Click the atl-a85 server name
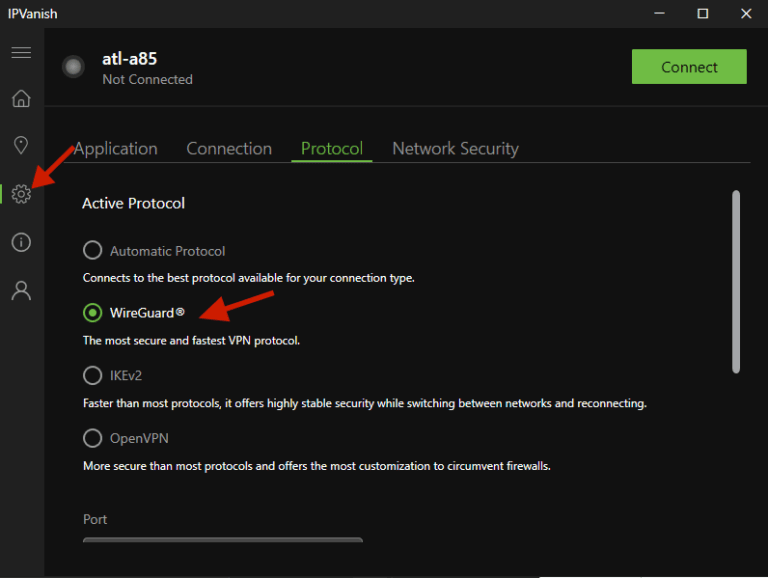Screen dimensions: 768x578 coord(130,59)
